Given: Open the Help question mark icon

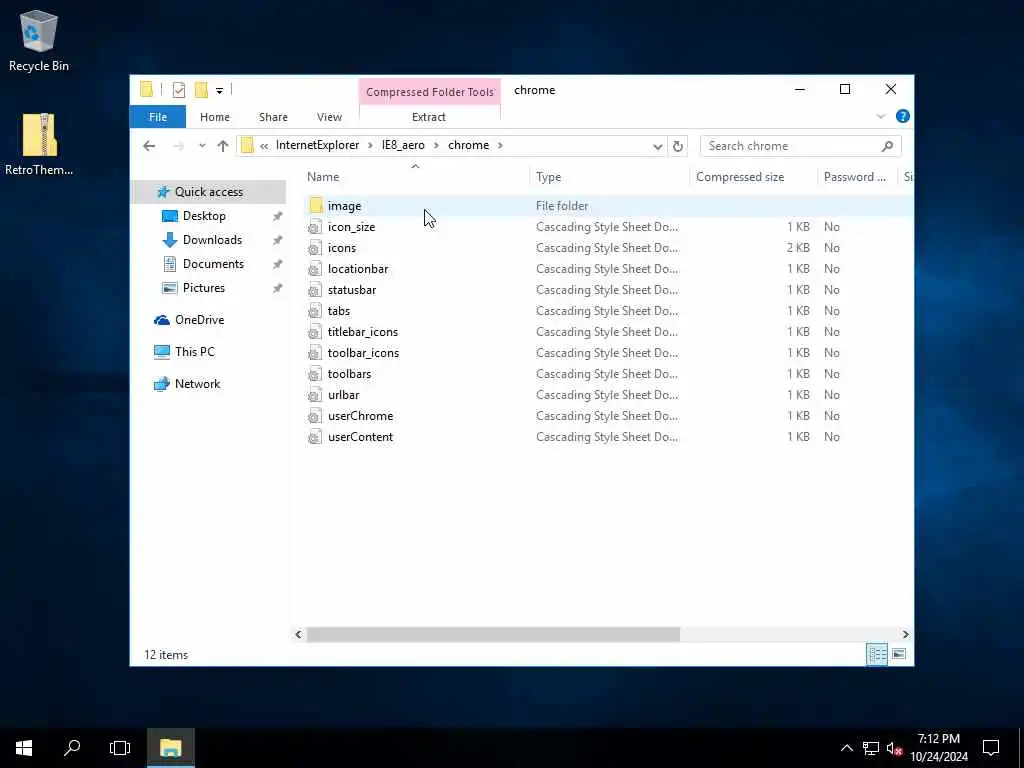Looking at the screenshot, I should (903, 116).
